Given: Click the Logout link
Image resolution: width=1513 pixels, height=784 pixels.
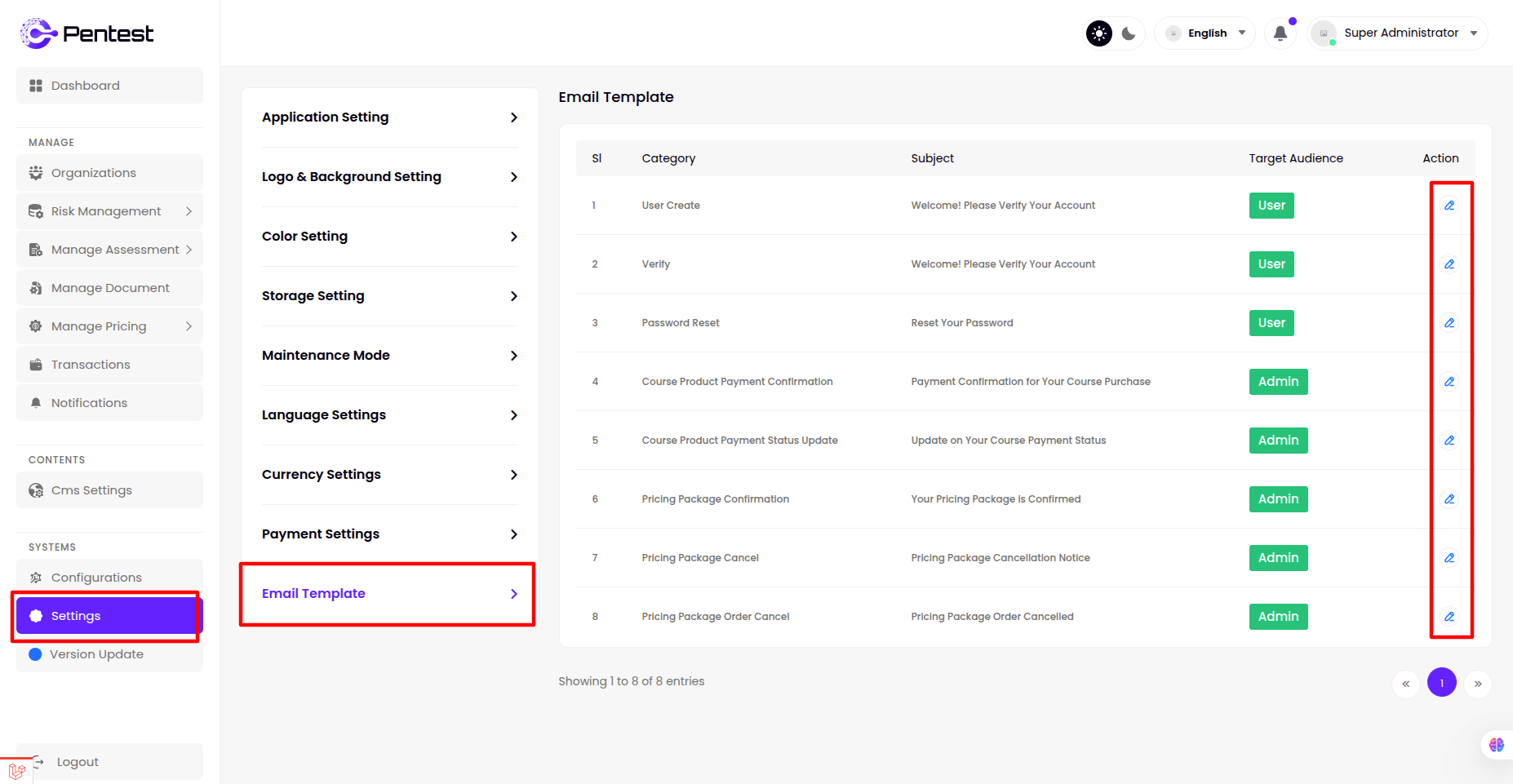Looking at the screenshot, I should point(78,762).
